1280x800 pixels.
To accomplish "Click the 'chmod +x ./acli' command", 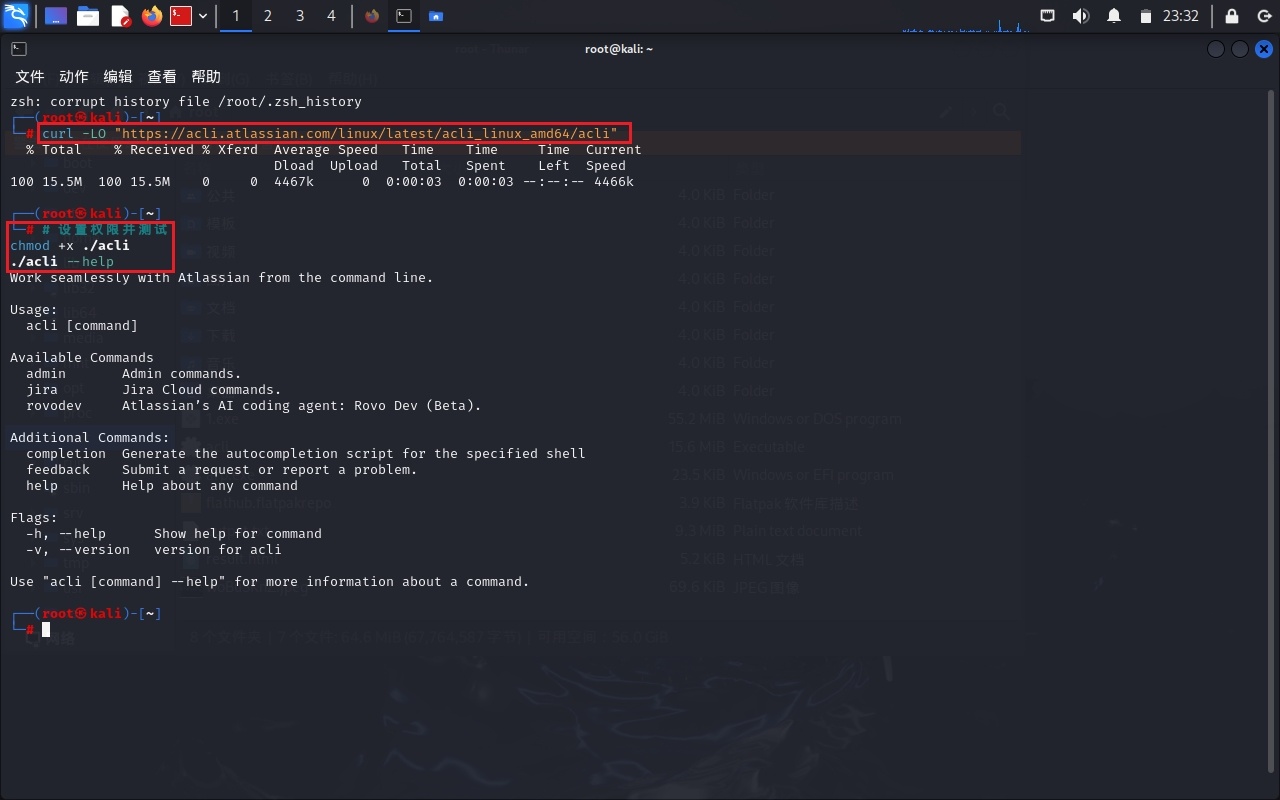I will pos(70,246).
